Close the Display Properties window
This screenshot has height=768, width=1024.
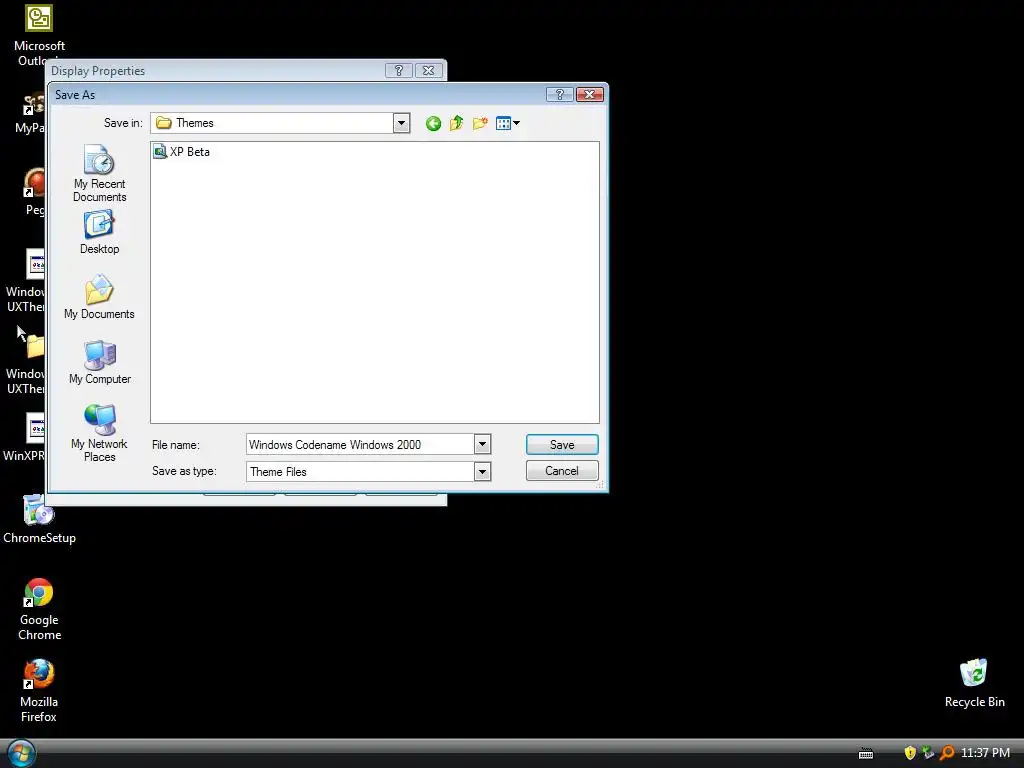[428, 71]
